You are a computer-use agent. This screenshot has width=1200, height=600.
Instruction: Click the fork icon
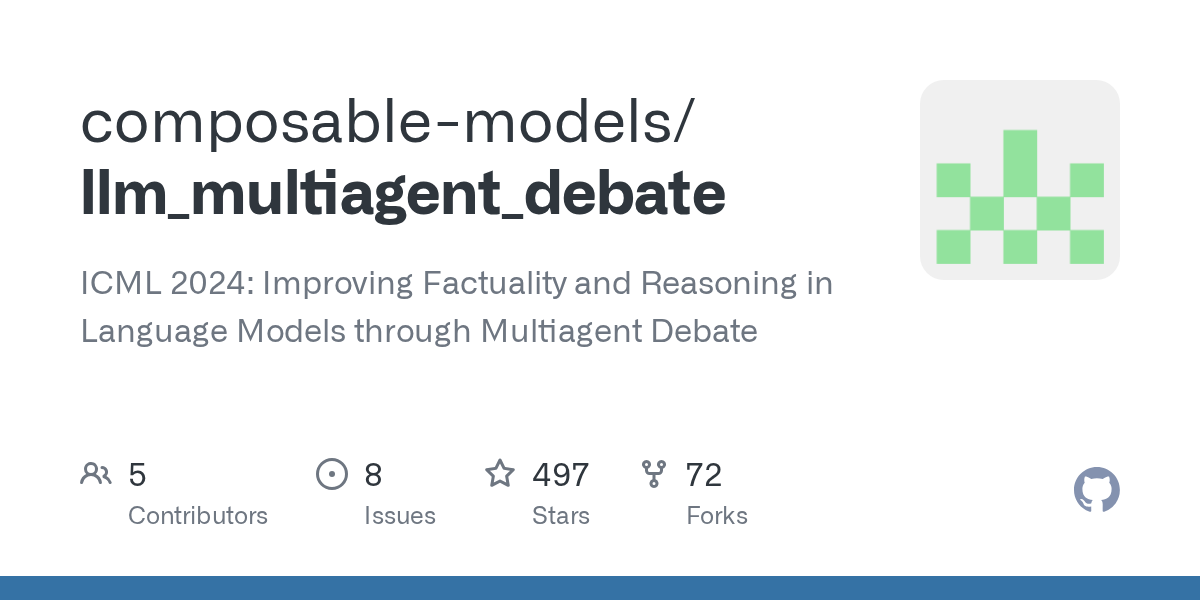654,474
